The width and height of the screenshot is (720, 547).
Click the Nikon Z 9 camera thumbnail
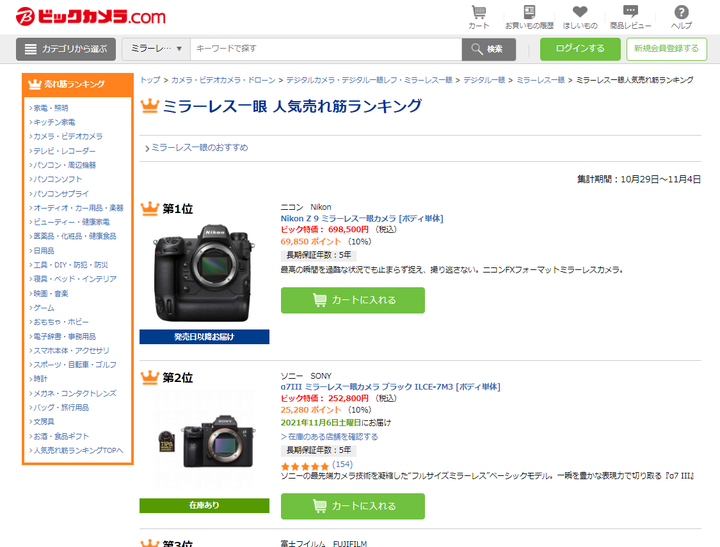(x=204, y=273)
